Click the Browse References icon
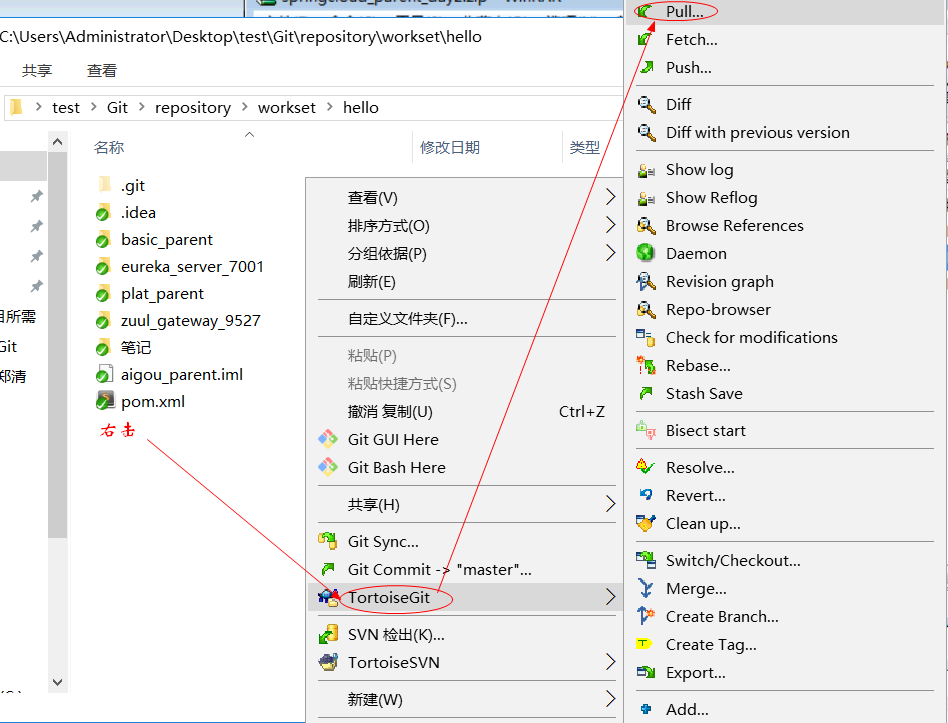Viewport: 948px width, 723px height. (x=646, y=226)
